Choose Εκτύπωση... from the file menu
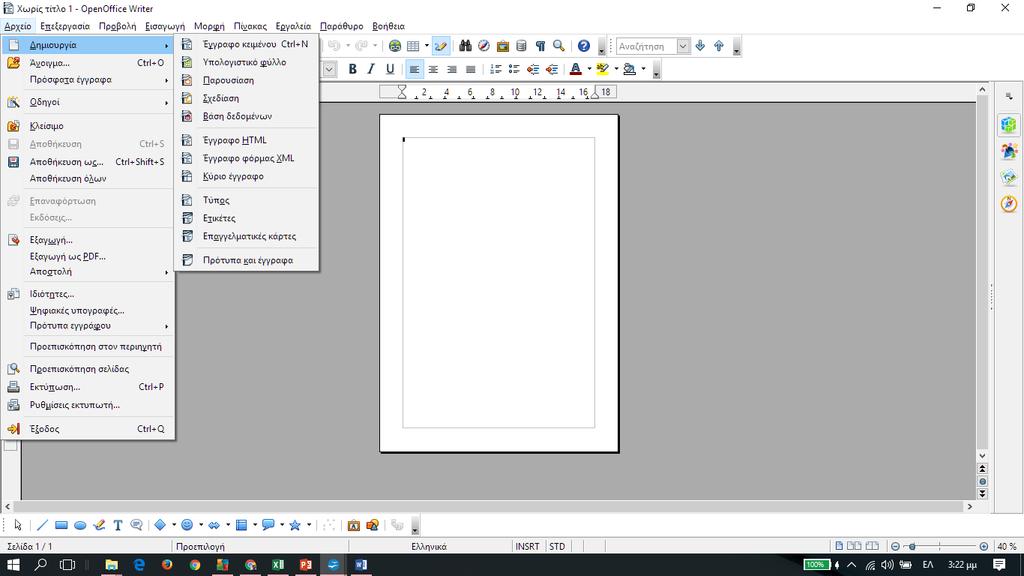This screenshot has width=1024, height=576. click(x=88, y=387)
